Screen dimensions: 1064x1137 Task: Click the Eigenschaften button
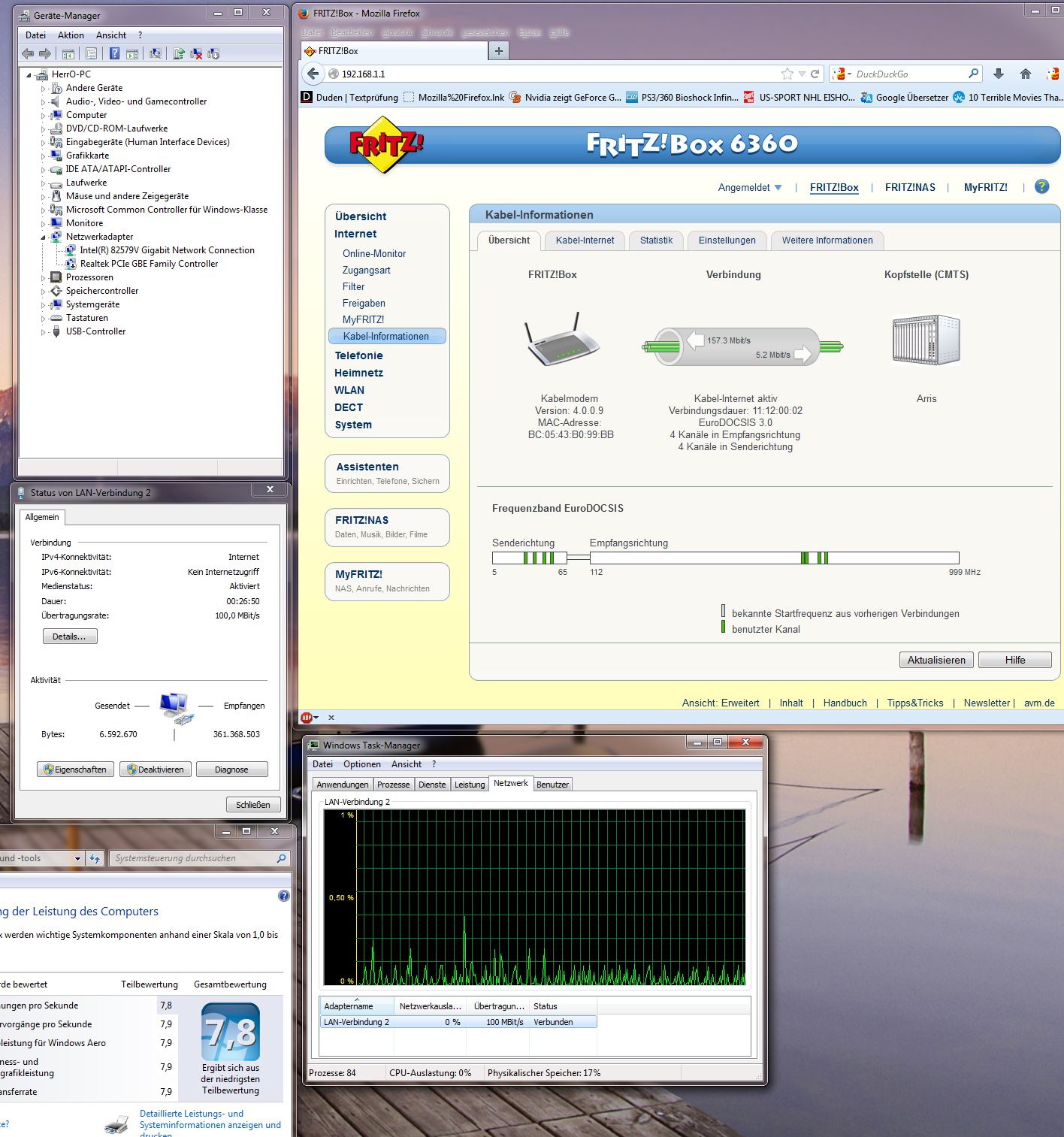pyautogui.click(x=76, y=770)
